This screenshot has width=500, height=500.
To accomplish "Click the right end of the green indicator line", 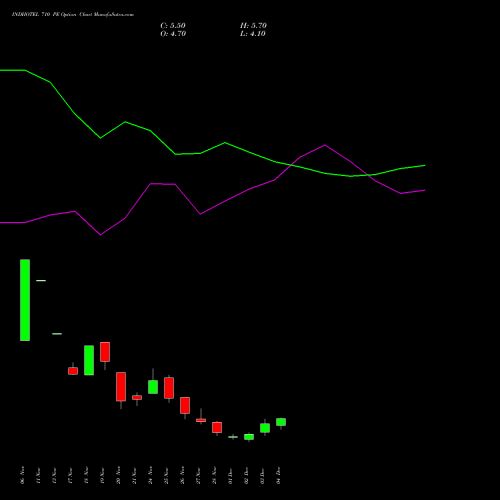I will click(x=424, y=165).
